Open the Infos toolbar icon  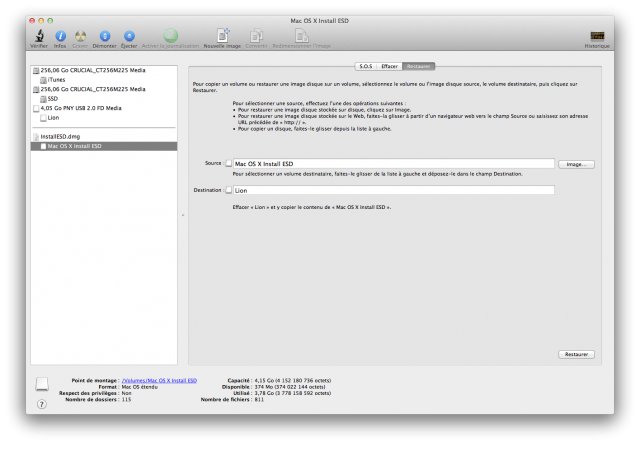[x=60, y=36]
